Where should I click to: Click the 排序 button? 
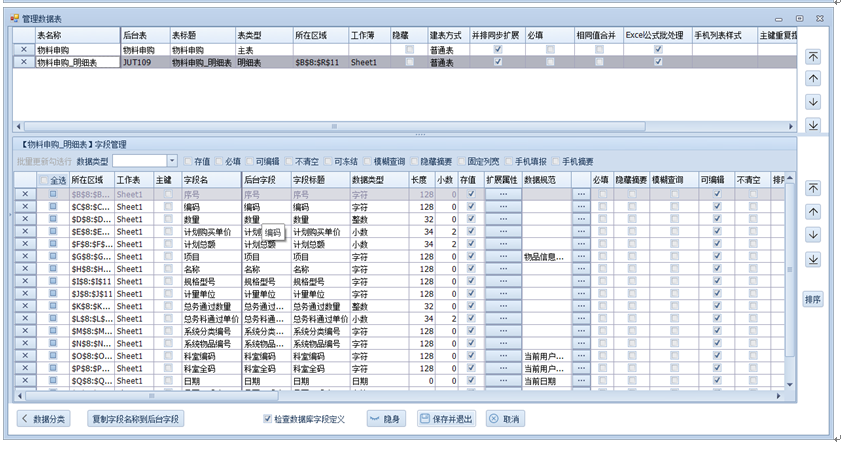(x=813, y=299)
